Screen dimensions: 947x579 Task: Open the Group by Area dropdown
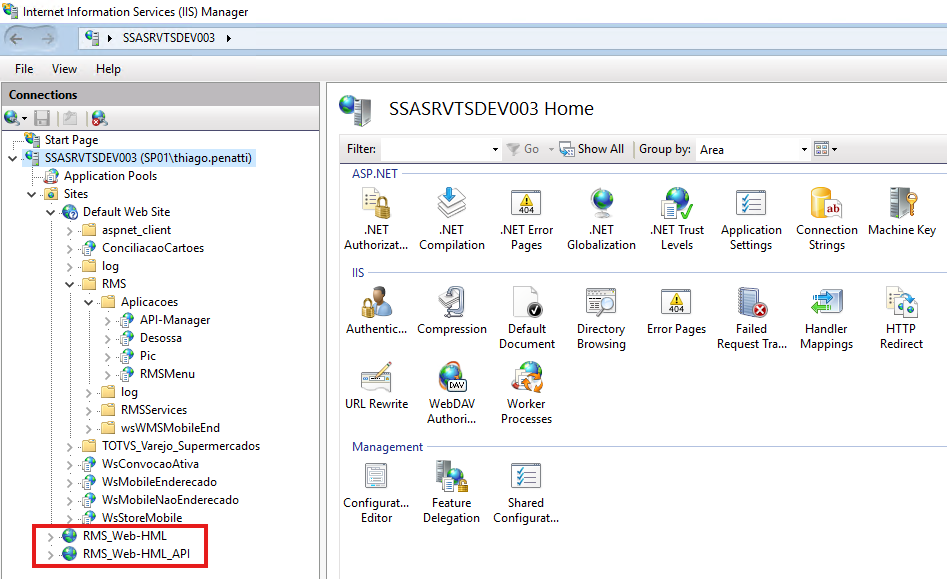tap(804, 149)
